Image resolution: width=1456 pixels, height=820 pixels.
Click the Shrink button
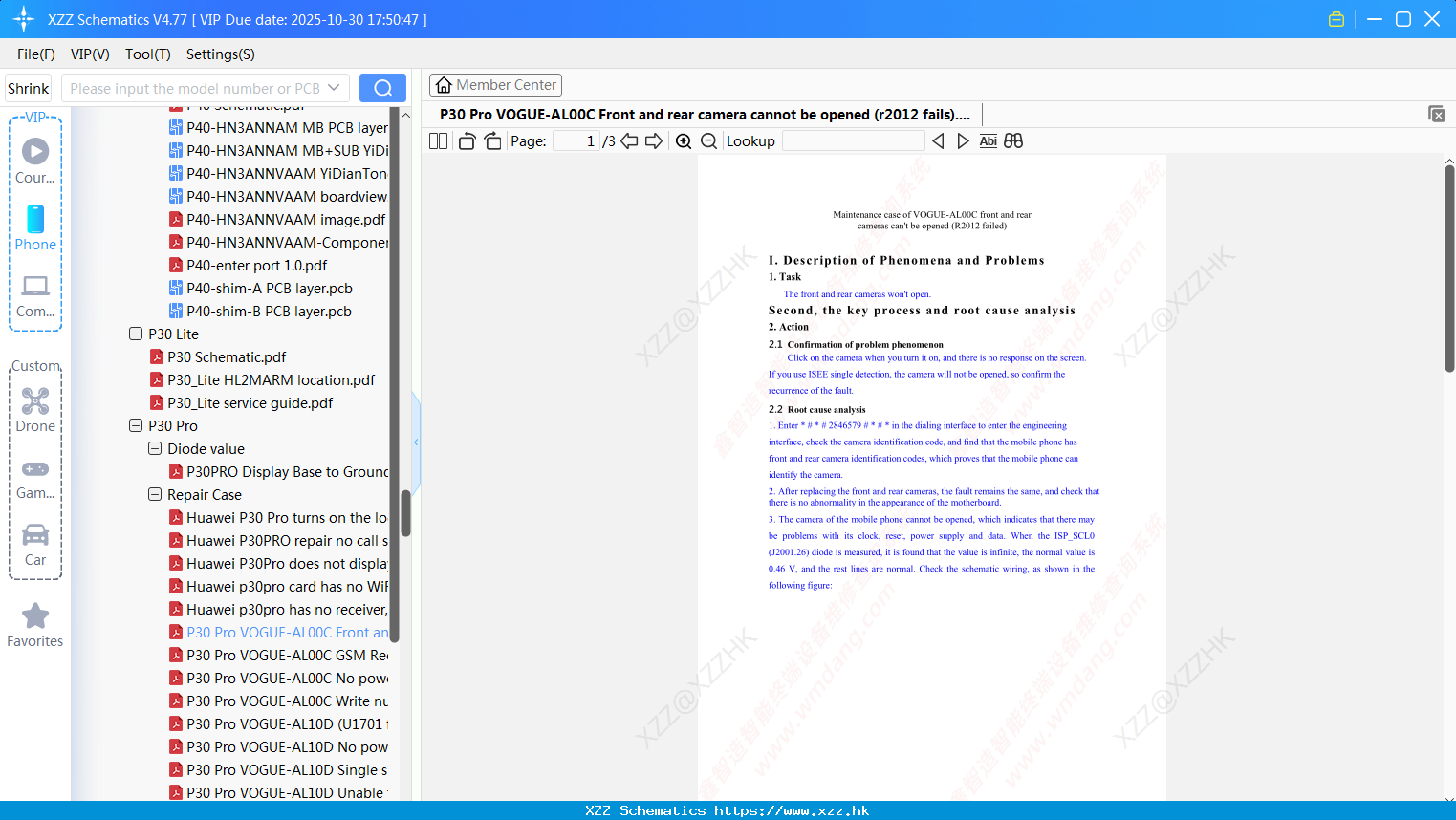[x=29, y=88]
